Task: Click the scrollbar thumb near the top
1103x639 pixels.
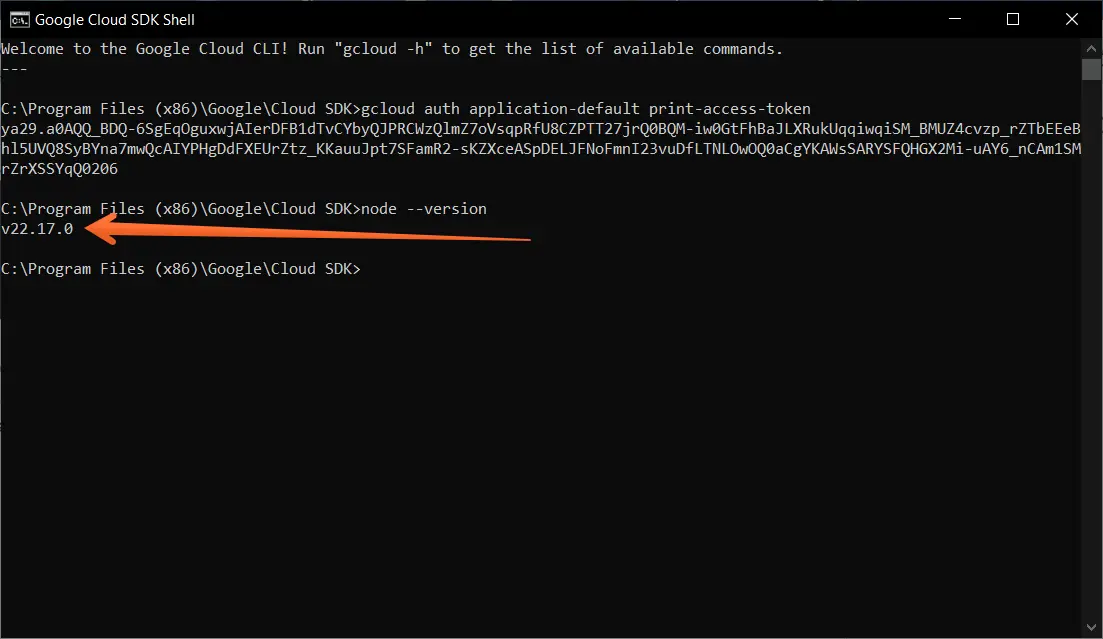Action: [x=1092, y=68]
